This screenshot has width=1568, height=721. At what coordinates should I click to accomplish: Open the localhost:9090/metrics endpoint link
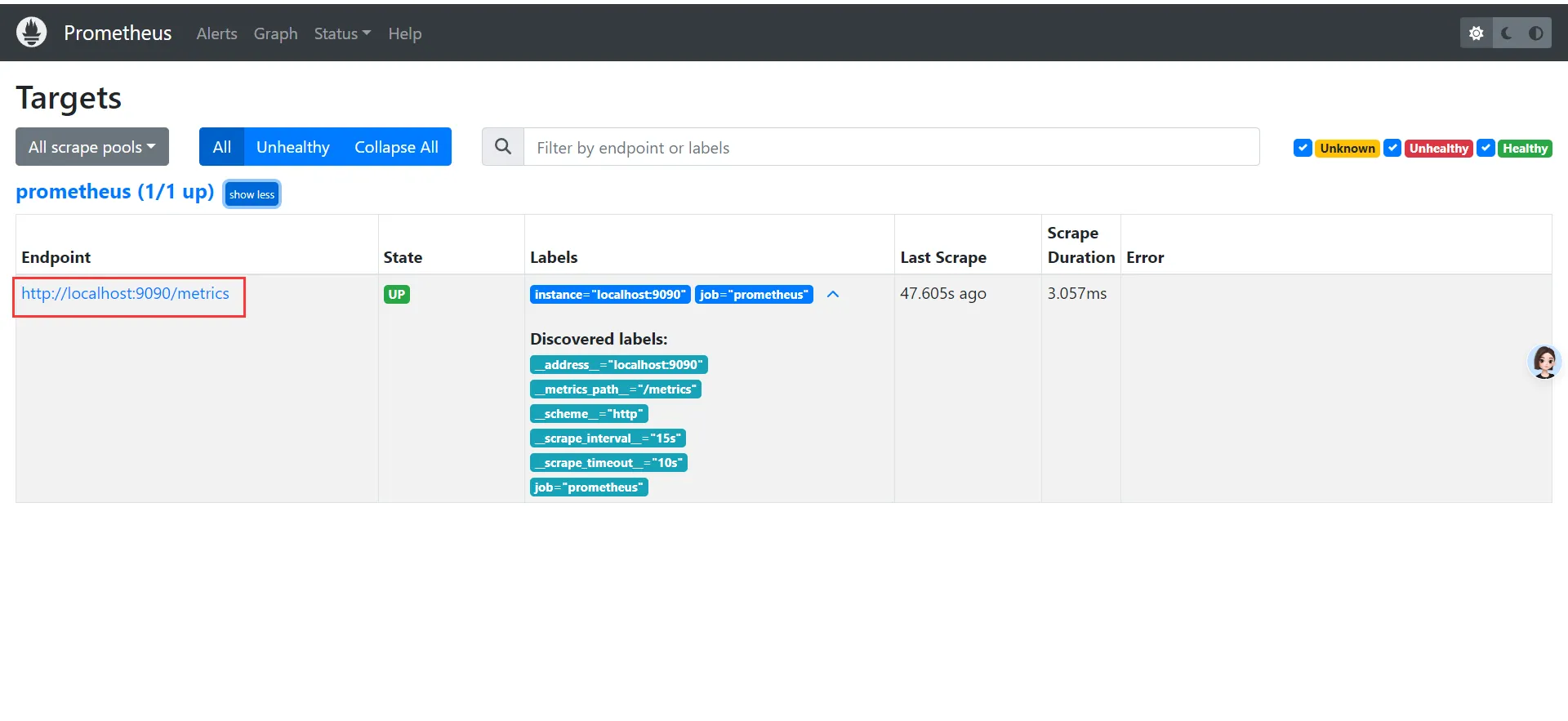[x=125, y=293]
